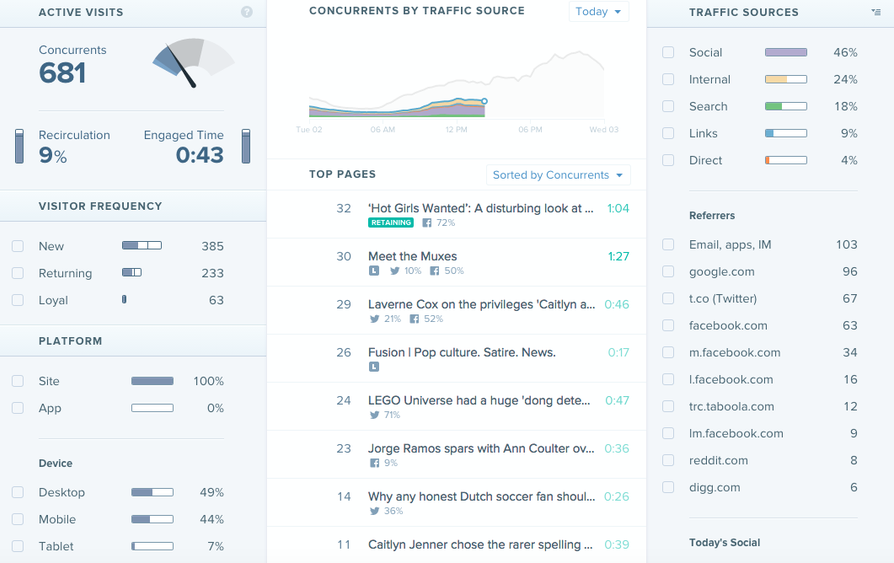Click Twitter icon under Meet the Muxes
The width and height of the screenshot is (894, 563).
[394, 271]
